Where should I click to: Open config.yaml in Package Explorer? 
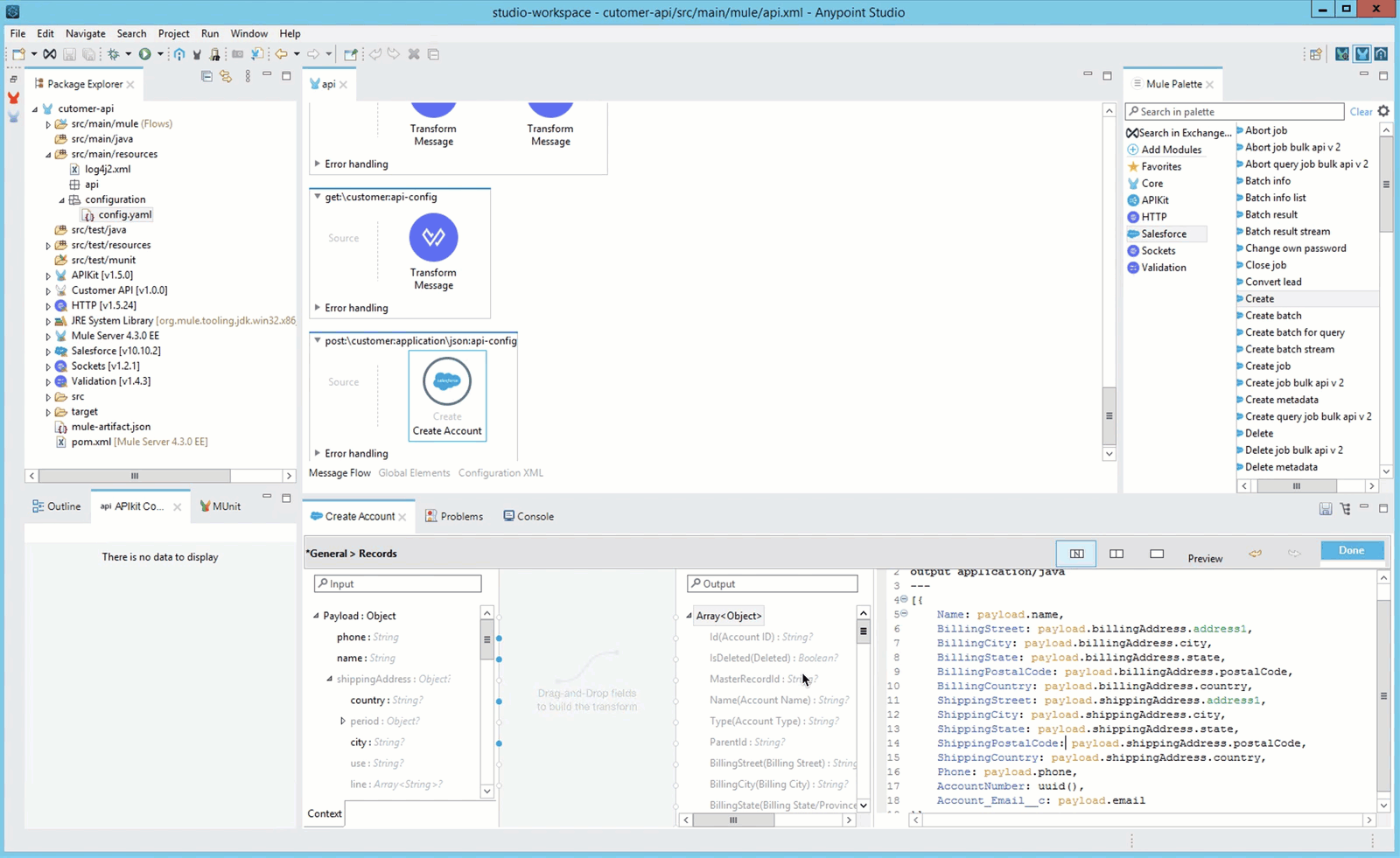coord(117,214)
